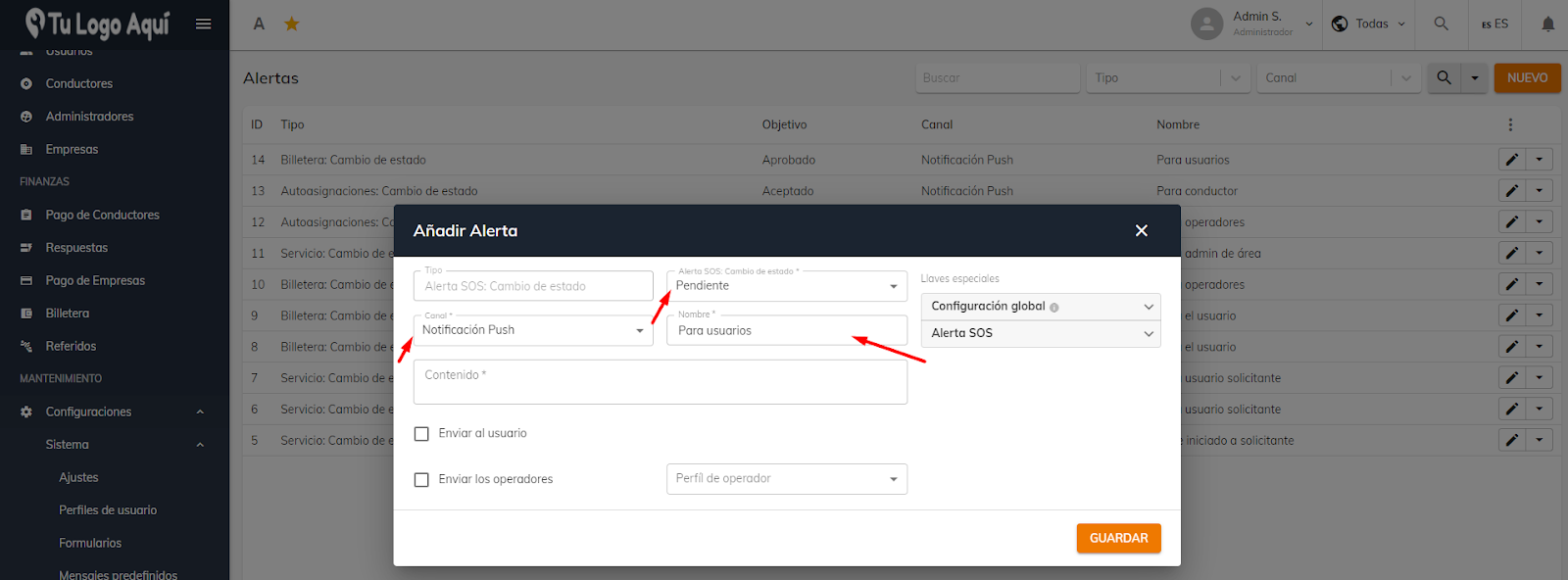Click the NUEVO button

[x=1527, y=77]
